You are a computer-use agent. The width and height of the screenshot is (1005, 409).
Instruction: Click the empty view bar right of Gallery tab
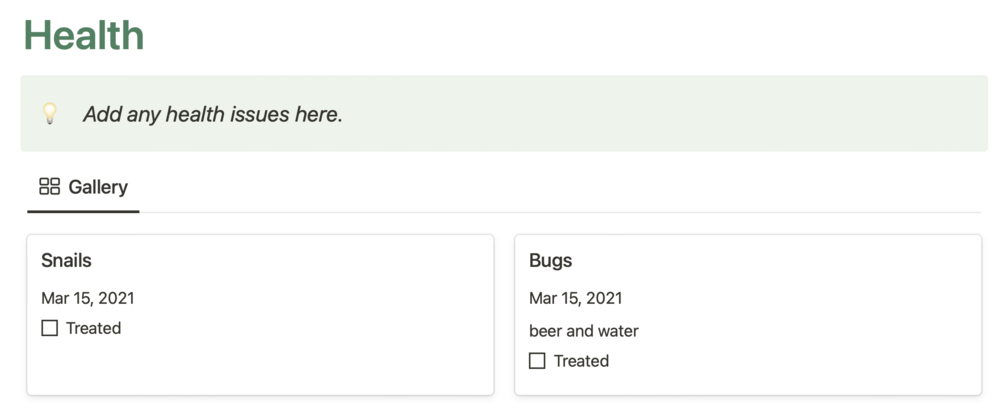point(560,188)
